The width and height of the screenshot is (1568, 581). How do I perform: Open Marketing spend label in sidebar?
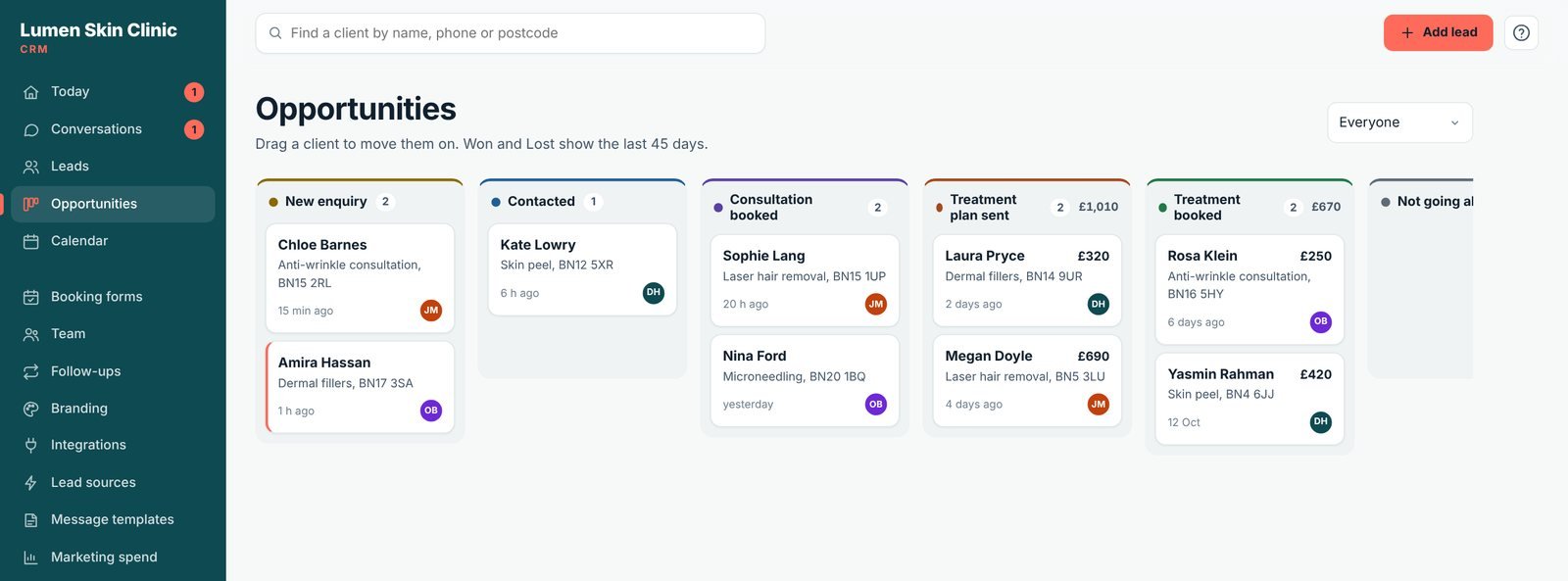[104, 557]
